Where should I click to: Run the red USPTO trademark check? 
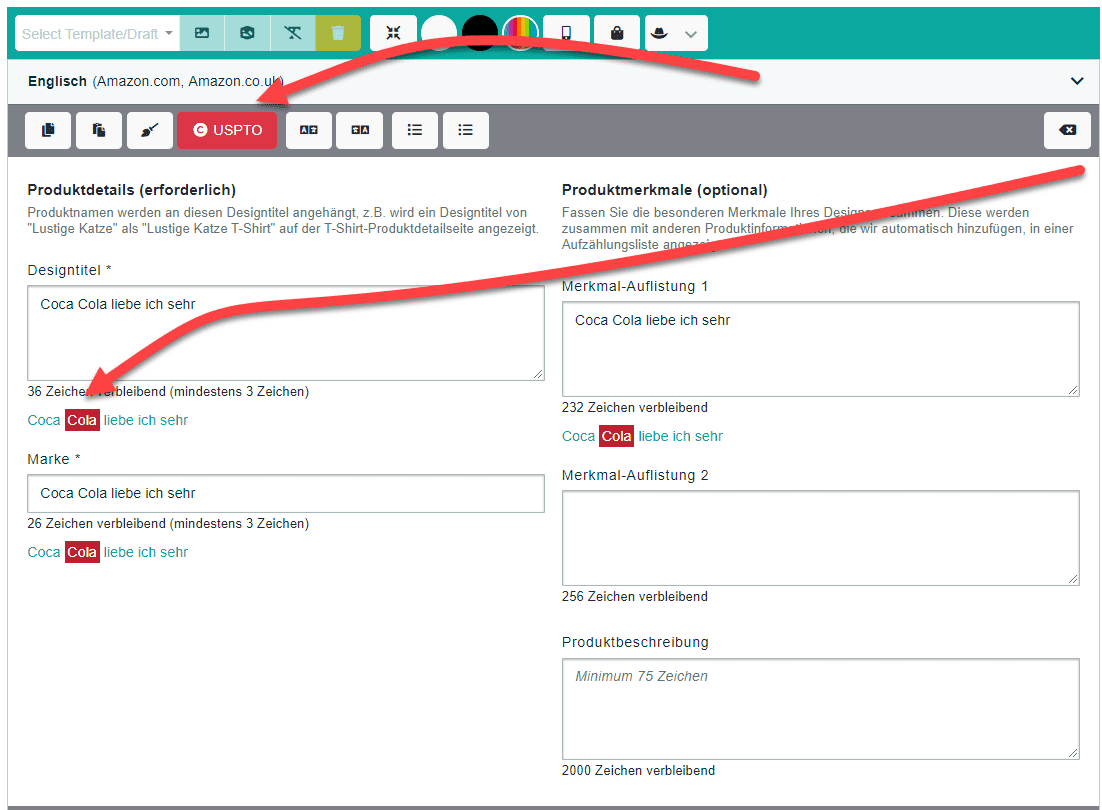click(227, 130)
